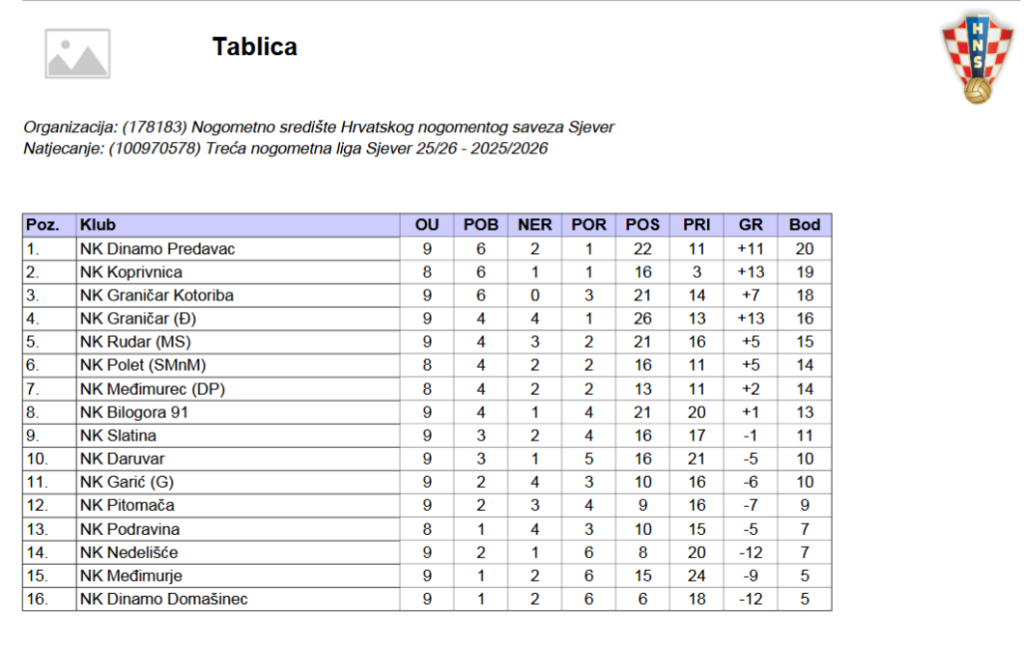Viewport: 1024px width, 647px height.
Task: Select NK Bilogora 91 club name
Action: [x=134, y=412]
